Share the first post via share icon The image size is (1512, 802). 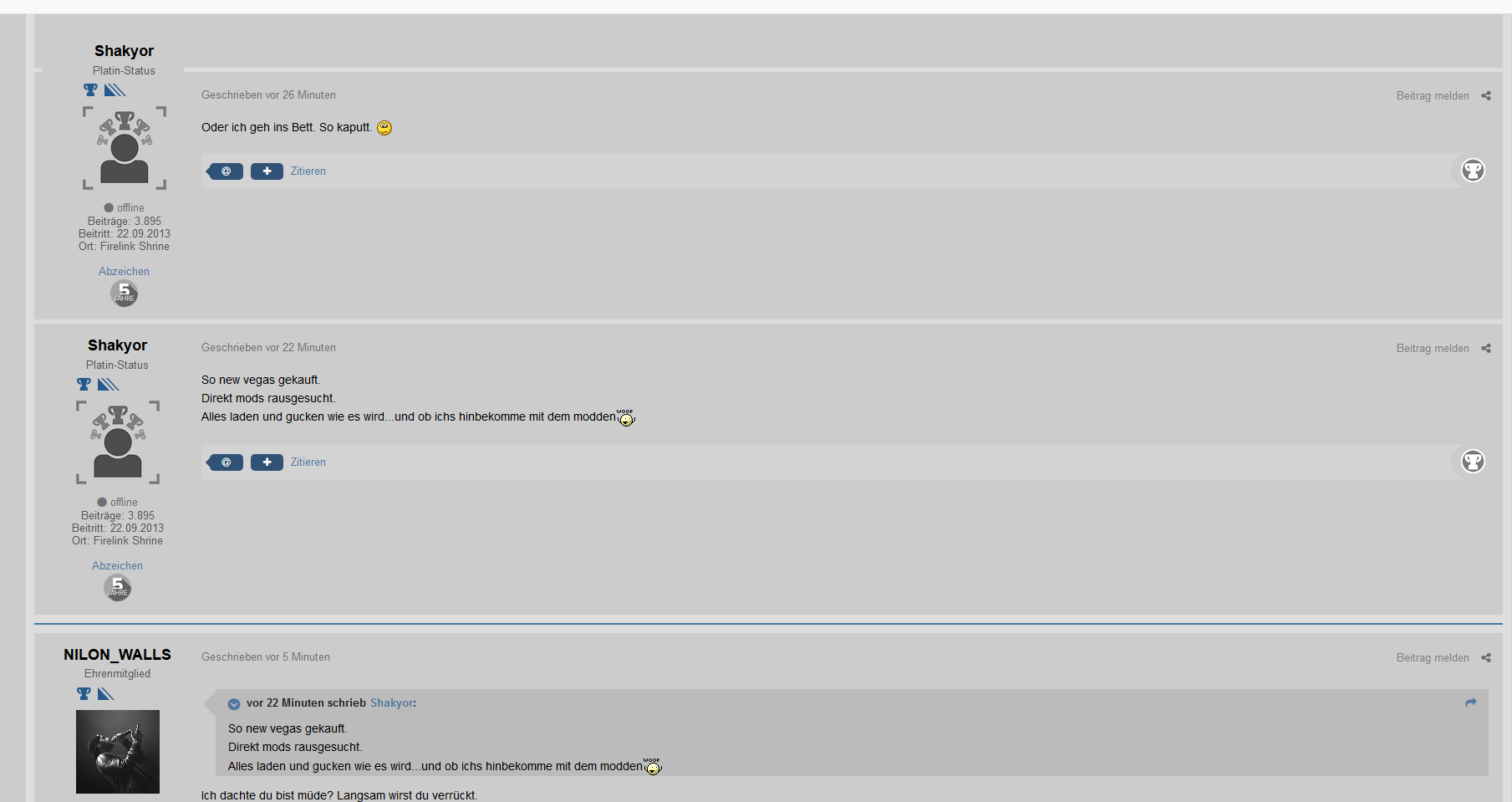(1486, 96)
